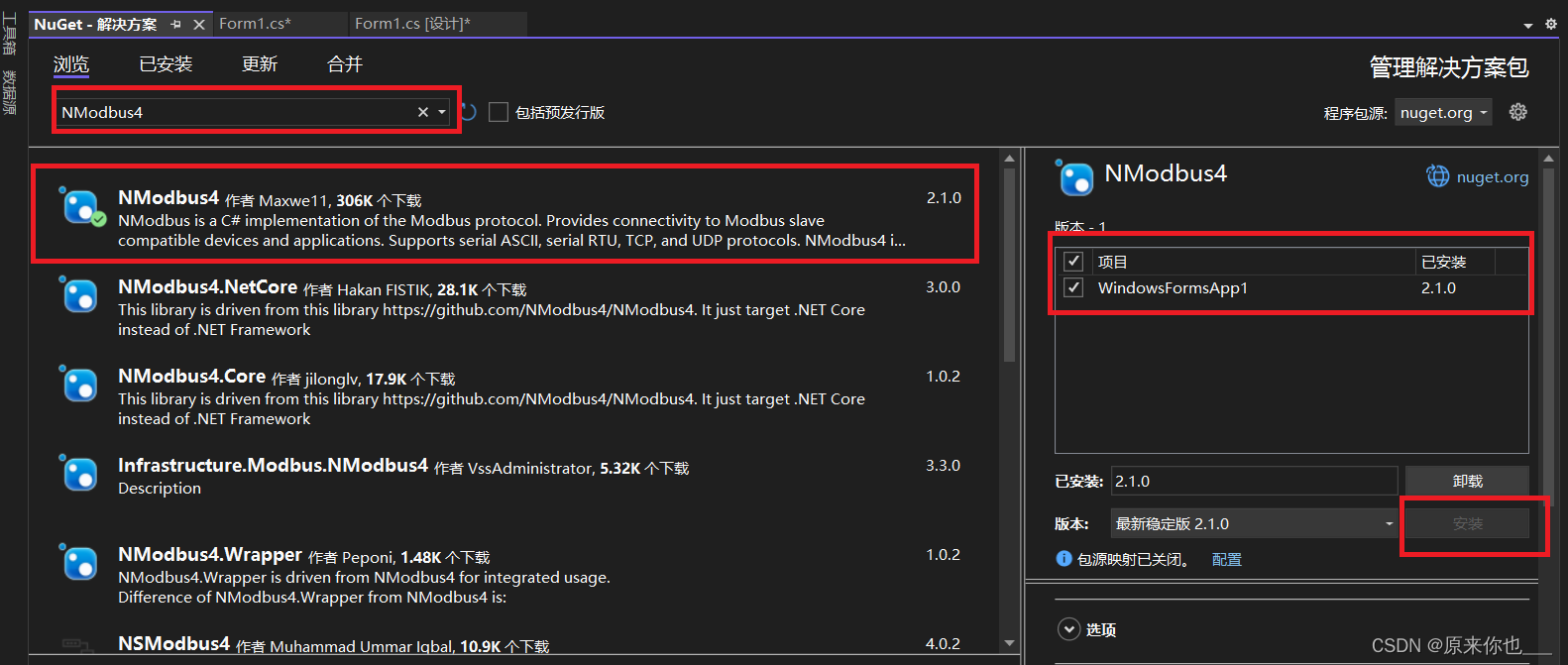Select the NSModbus4 package title

173,643
